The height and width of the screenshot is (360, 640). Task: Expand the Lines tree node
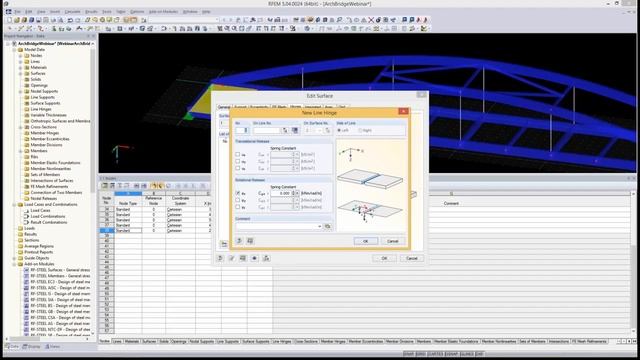click(20, 62)
